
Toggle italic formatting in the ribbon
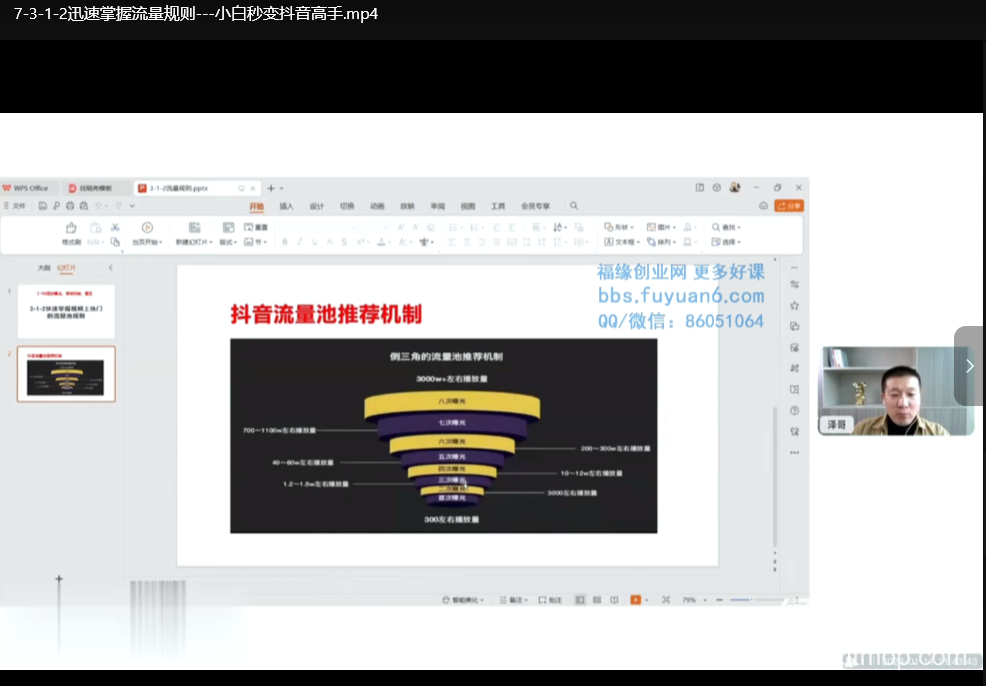(300, 242)
